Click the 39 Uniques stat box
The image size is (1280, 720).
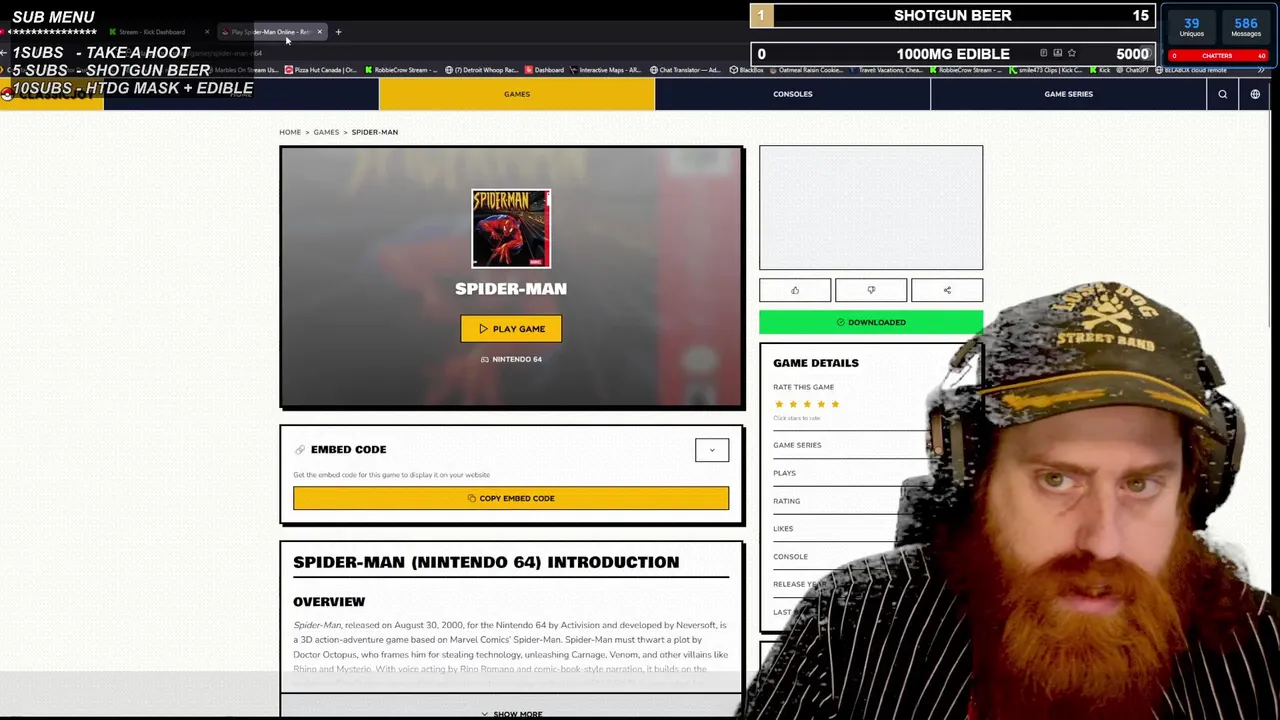1191,27
